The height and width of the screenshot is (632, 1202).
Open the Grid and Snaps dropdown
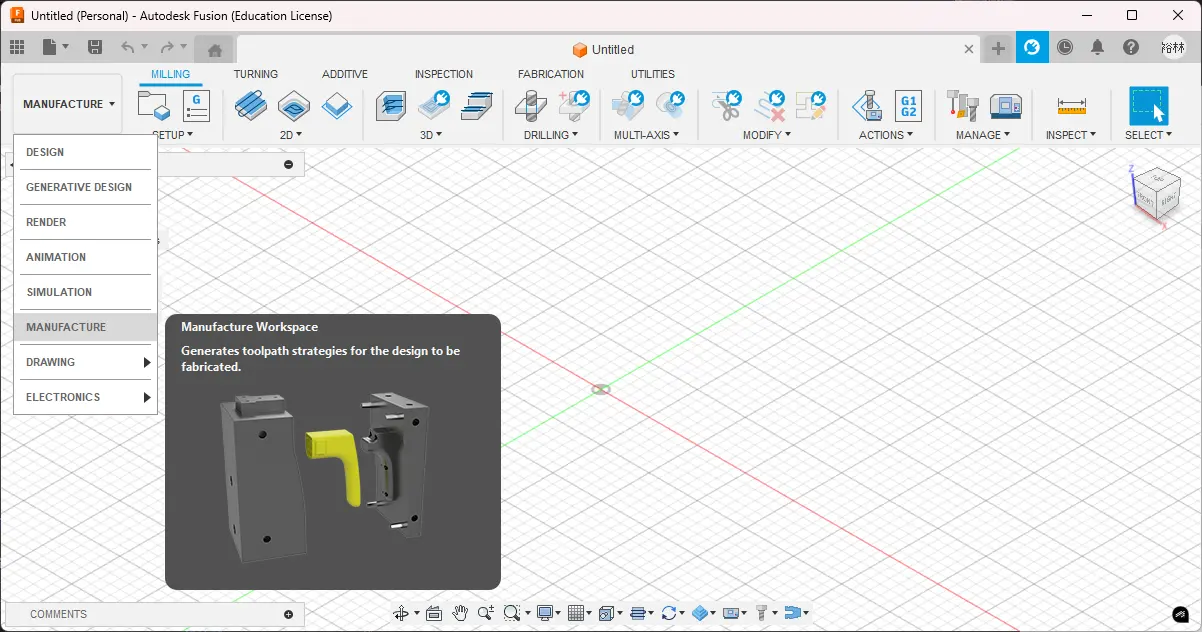(579, 613)
